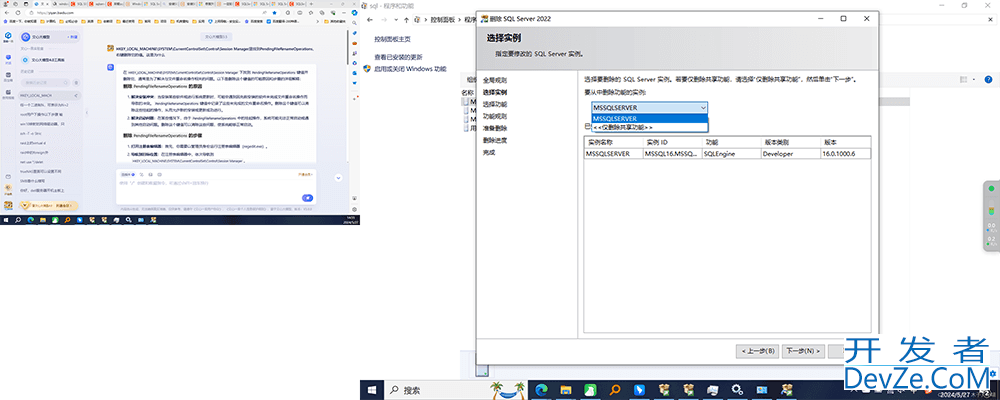The width and height of the screenshot is (1000, 400).
Task: Select the 选择实例 step in wizard sidebar
Action: click(495, 93)
